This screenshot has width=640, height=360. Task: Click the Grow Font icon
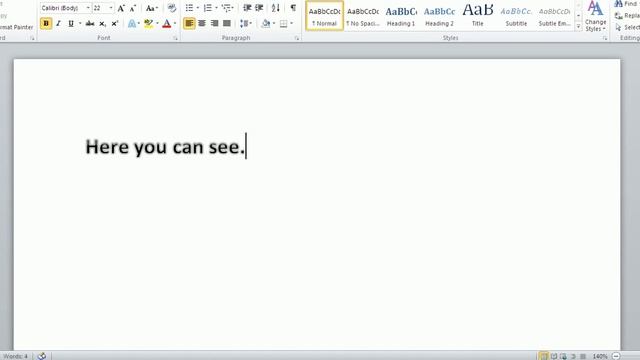point(121,8)
